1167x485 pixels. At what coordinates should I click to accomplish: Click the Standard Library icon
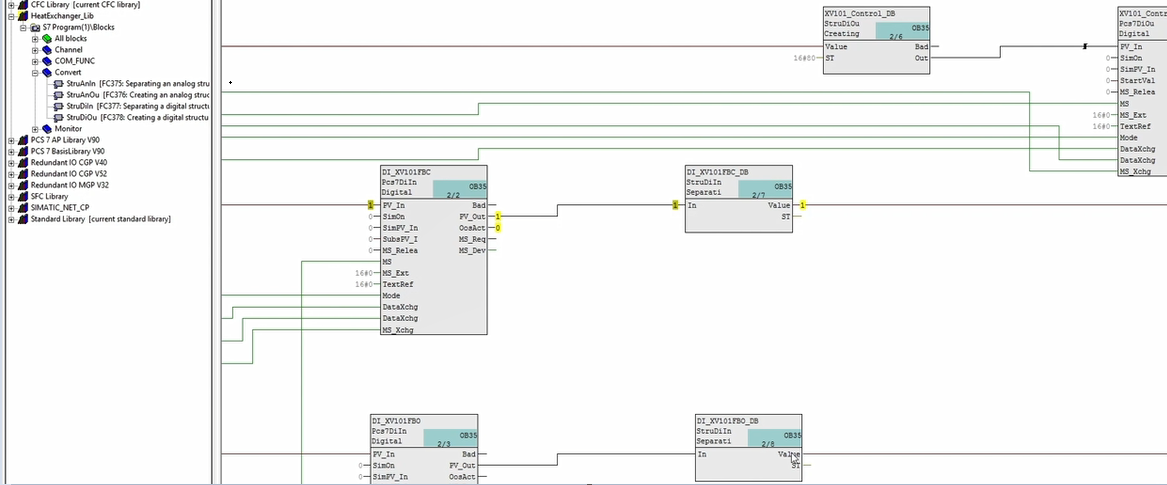point(23,219)
